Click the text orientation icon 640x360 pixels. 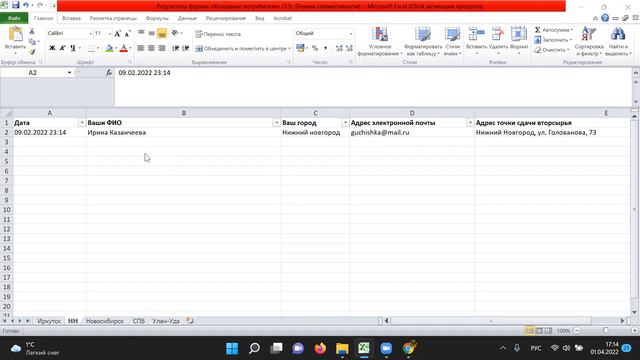175,33
